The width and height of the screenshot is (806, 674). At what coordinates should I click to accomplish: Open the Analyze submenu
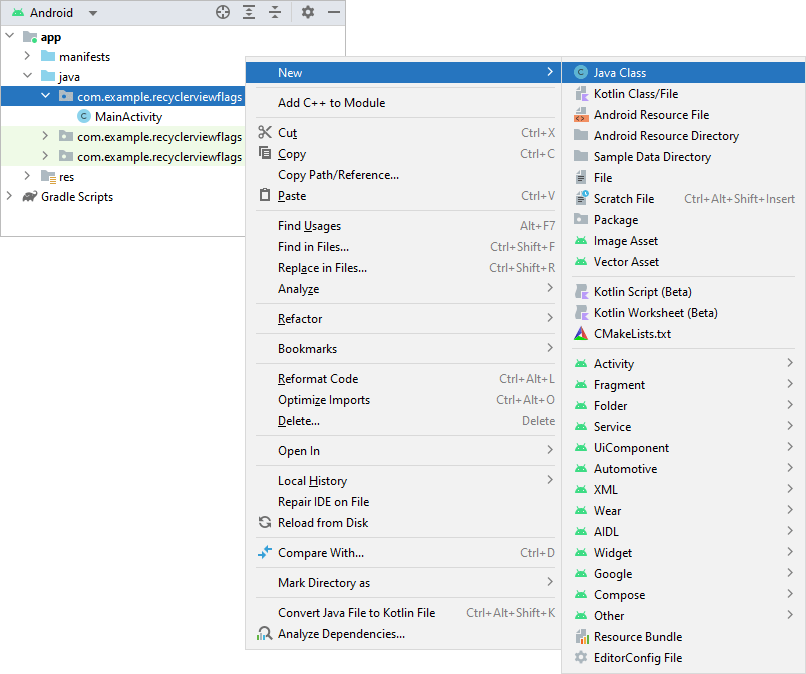point(403,289)
